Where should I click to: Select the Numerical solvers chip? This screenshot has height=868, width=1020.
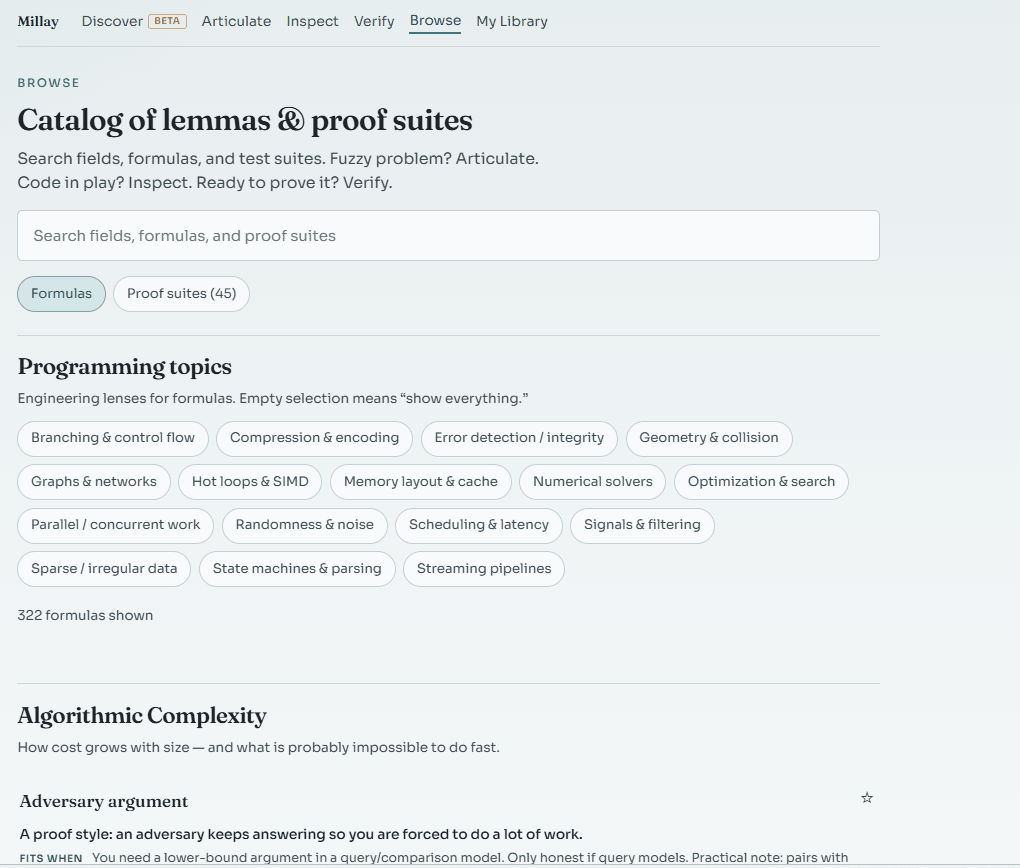coord(593,481)
